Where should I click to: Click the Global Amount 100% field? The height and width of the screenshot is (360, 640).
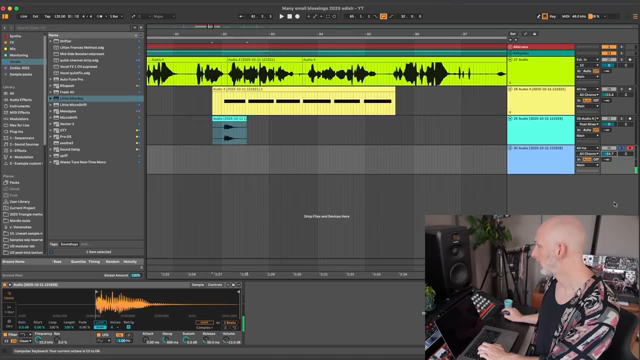coord(136,276)
